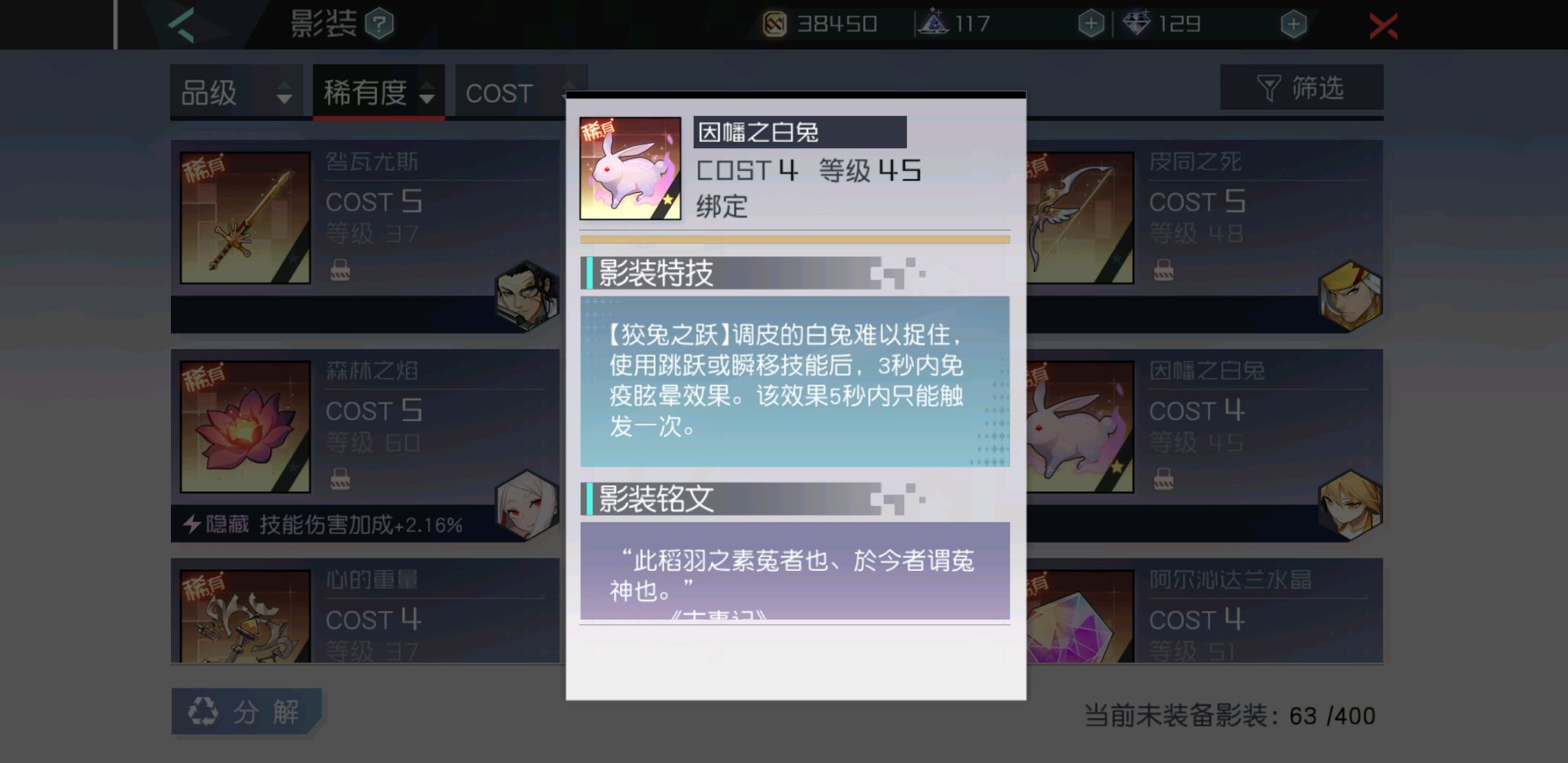This screenshot has height=763, width=1568.
Task: Click the 分解 decompose button
Action: pos(246,711)
